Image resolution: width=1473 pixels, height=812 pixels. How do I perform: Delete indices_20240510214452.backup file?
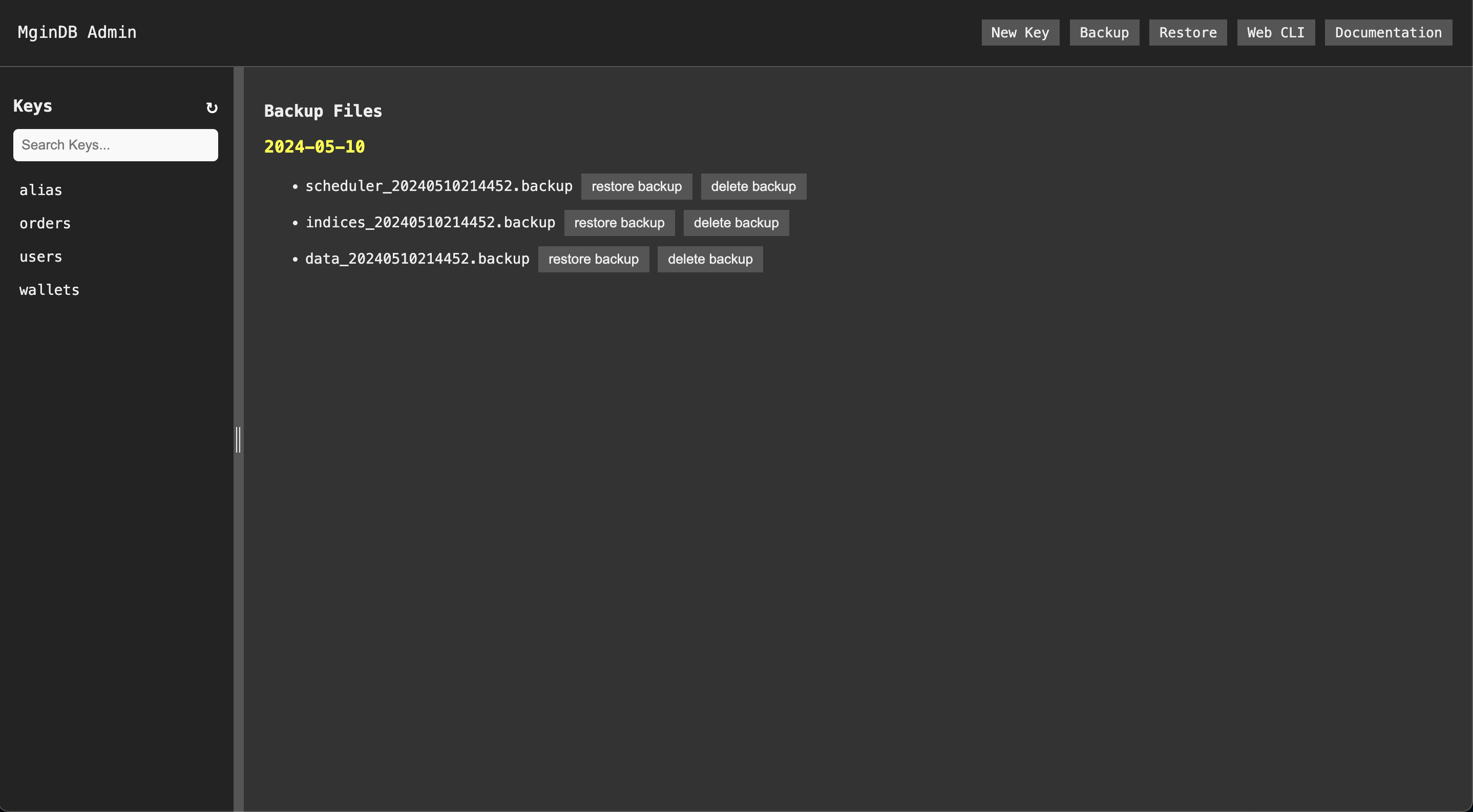[x=736, y=222]
